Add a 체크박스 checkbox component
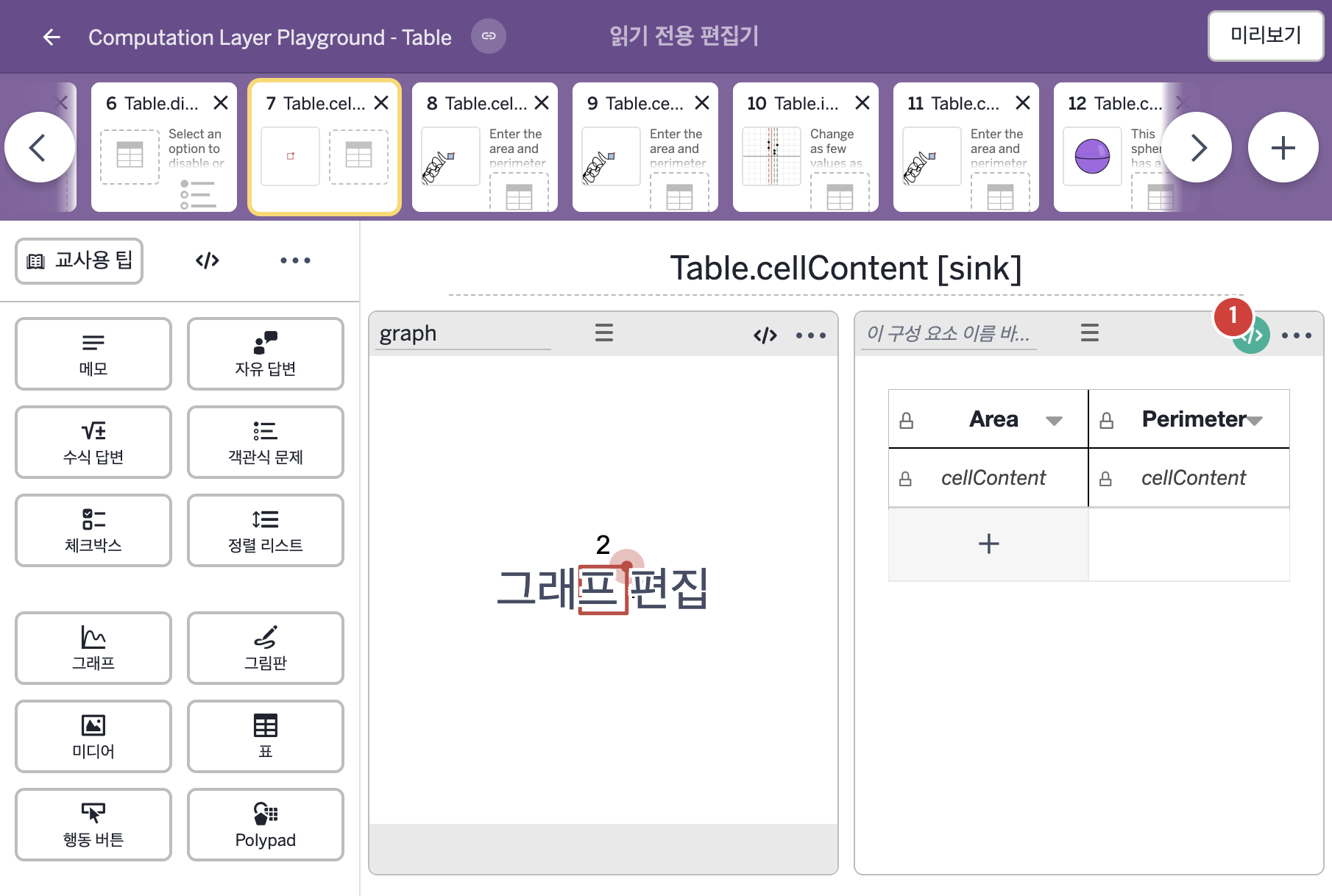The height and width of the screenshot is (896, 1332). tap(93, 530)
